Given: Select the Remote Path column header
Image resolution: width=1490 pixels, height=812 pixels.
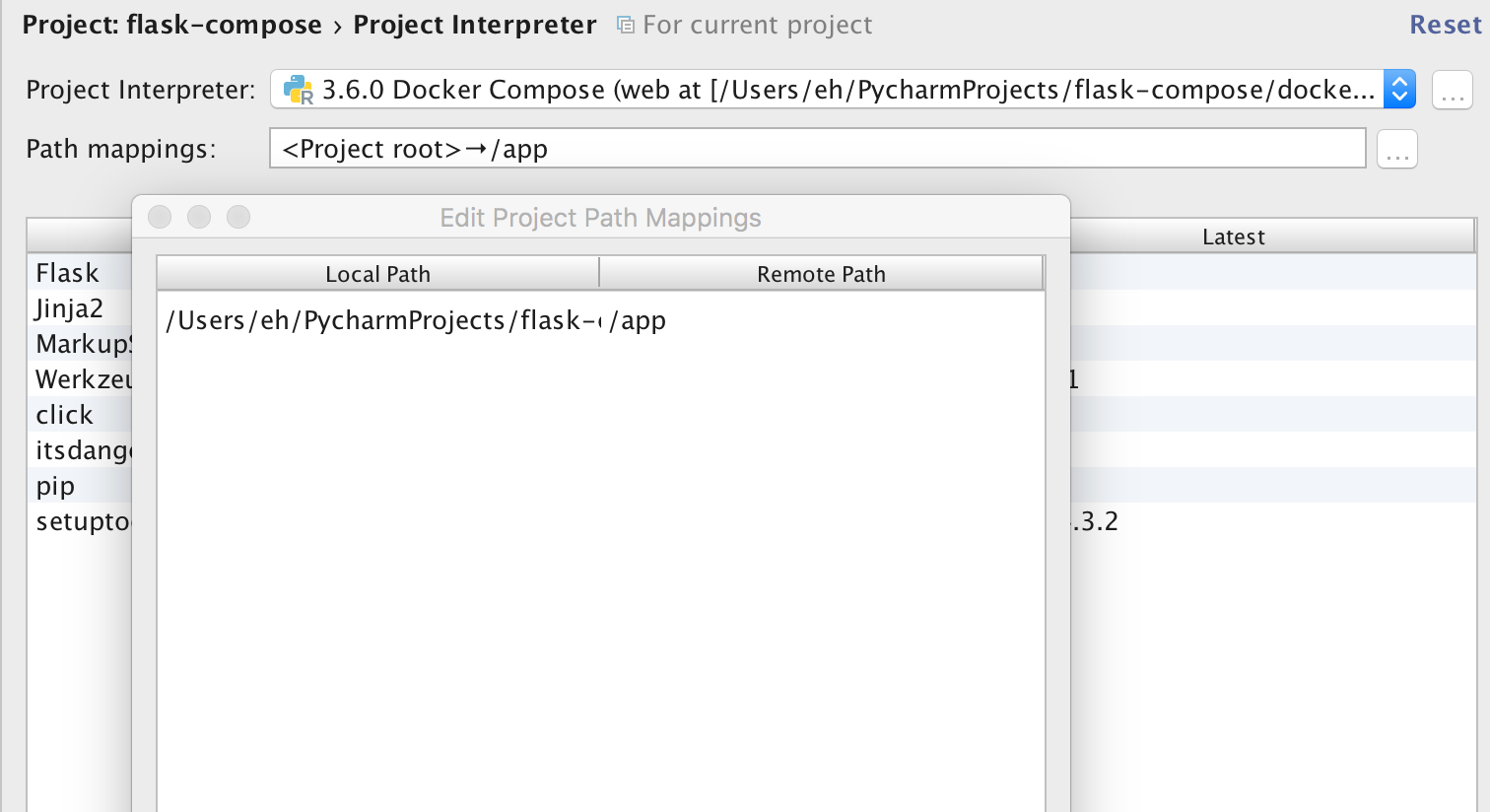Looking at the screenshot, I should (x=821, y=274).
